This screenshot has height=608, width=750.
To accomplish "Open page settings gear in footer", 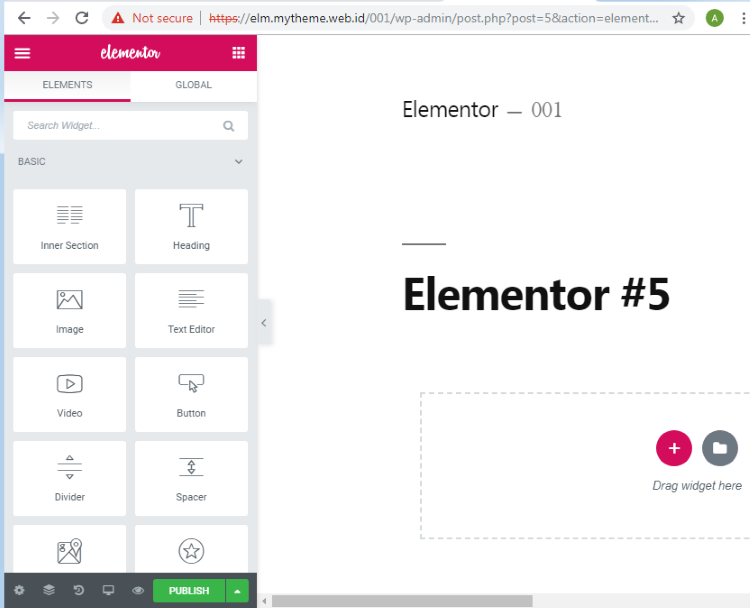I will [x=19, y=590].
